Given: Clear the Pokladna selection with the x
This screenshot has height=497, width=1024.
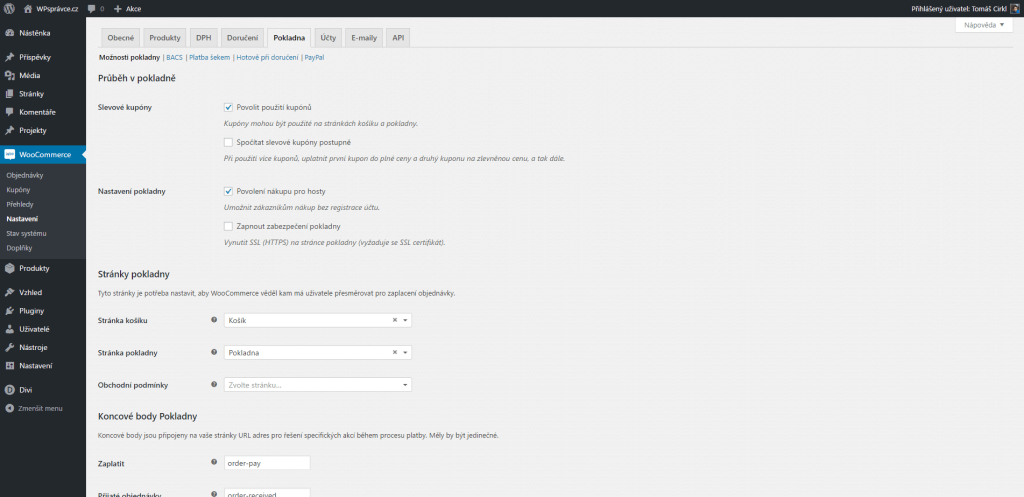Looking at the screenshot, I should click(x=394, y=352).
